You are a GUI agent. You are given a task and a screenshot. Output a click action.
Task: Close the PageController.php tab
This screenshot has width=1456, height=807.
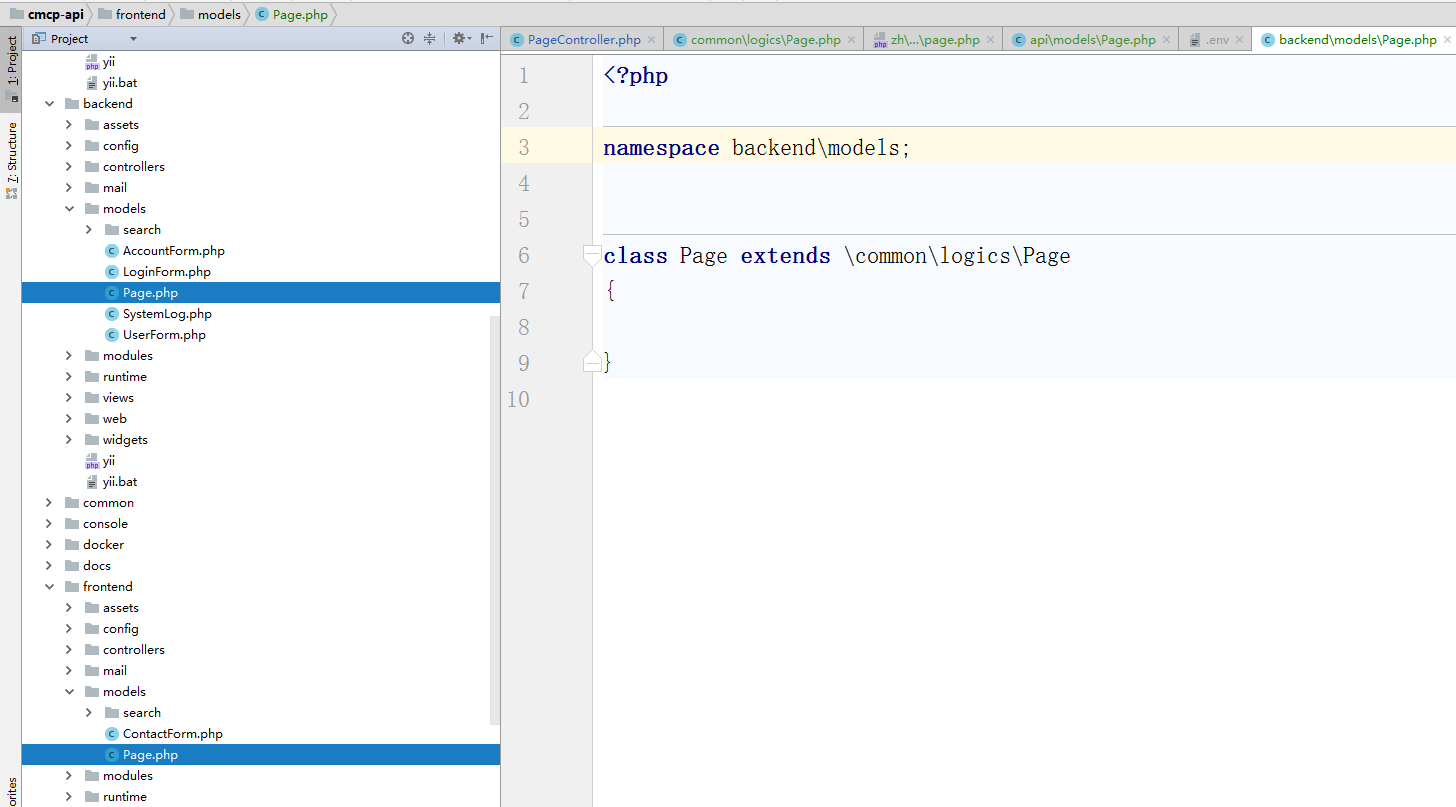click(651, 40)
